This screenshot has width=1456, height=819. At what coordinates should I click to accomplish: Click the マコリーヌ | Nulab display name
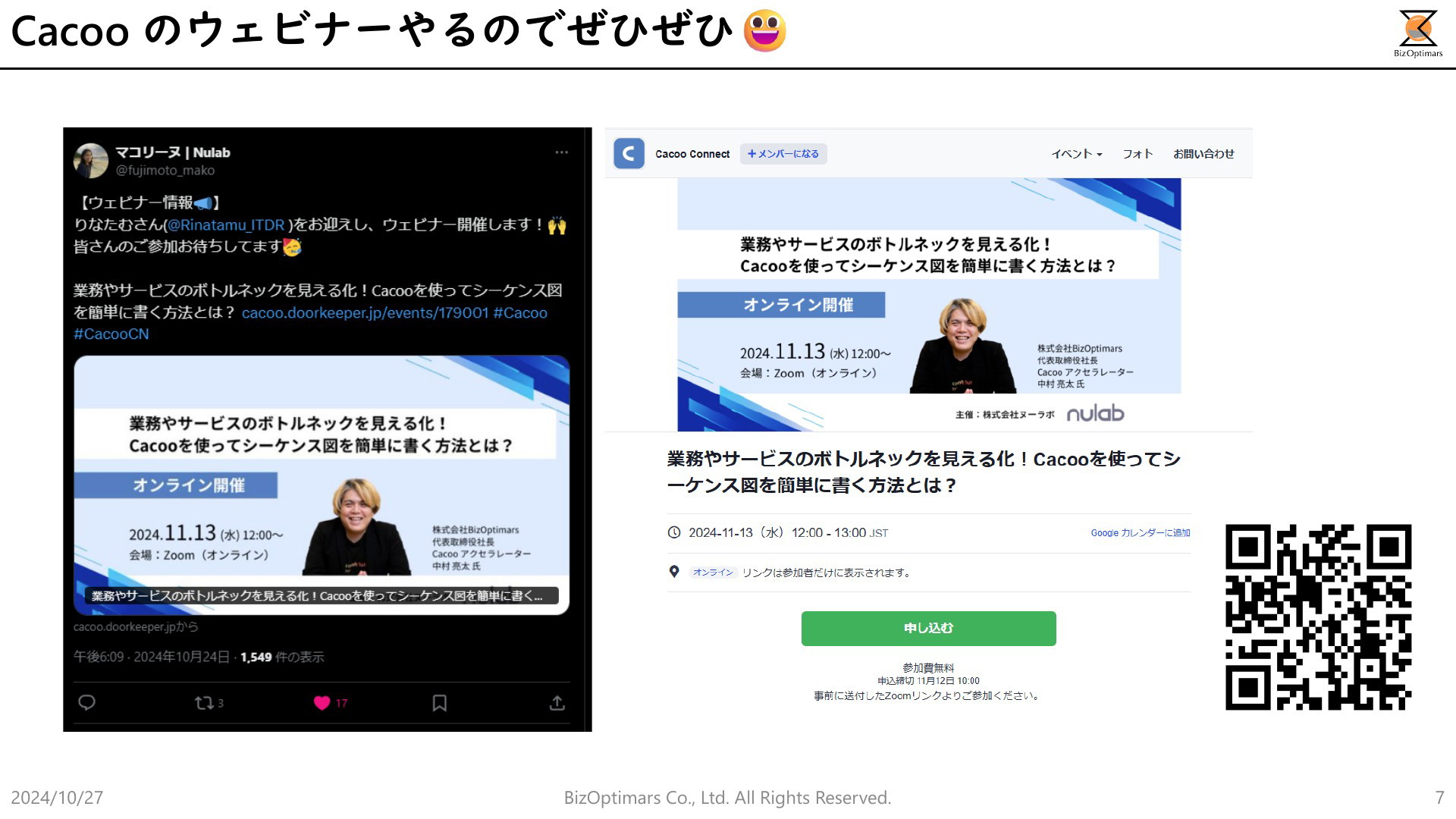[172, 152]
